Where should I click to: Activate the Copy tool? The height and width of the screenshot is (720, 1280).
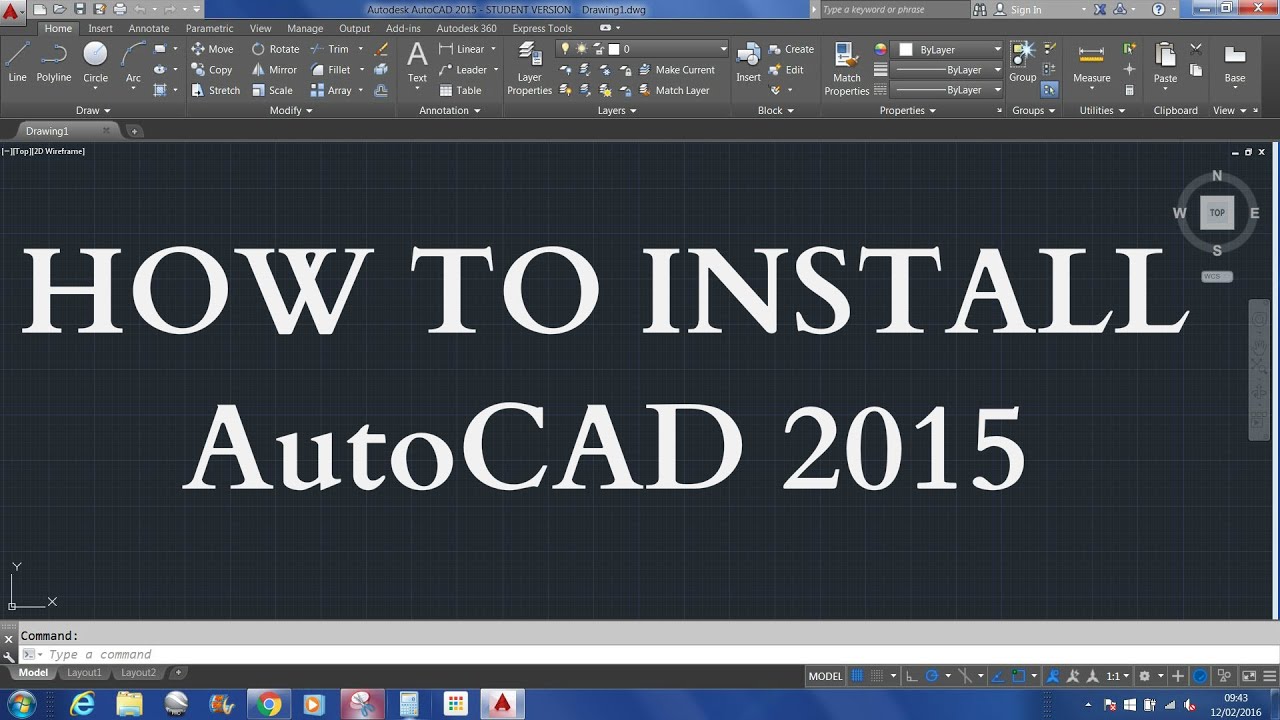[x=212, y=70]
